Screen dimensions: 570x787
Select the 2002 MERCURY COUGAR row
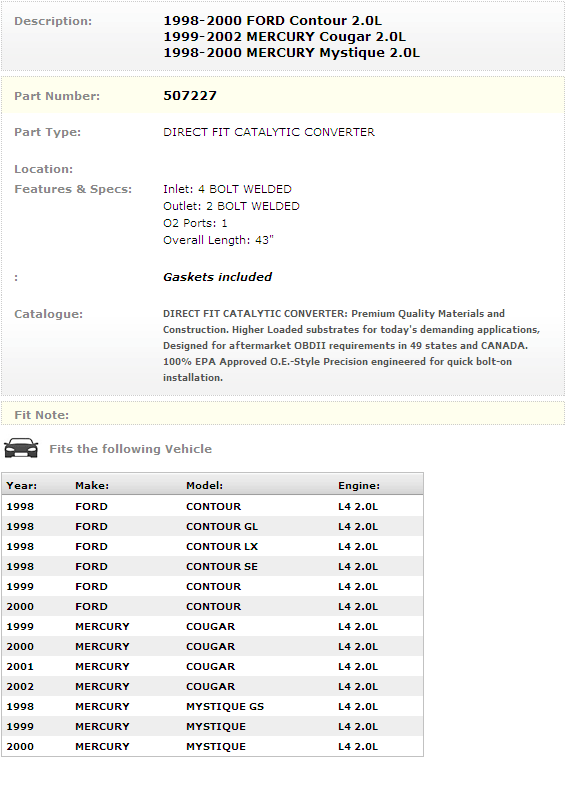pos(212,687)
